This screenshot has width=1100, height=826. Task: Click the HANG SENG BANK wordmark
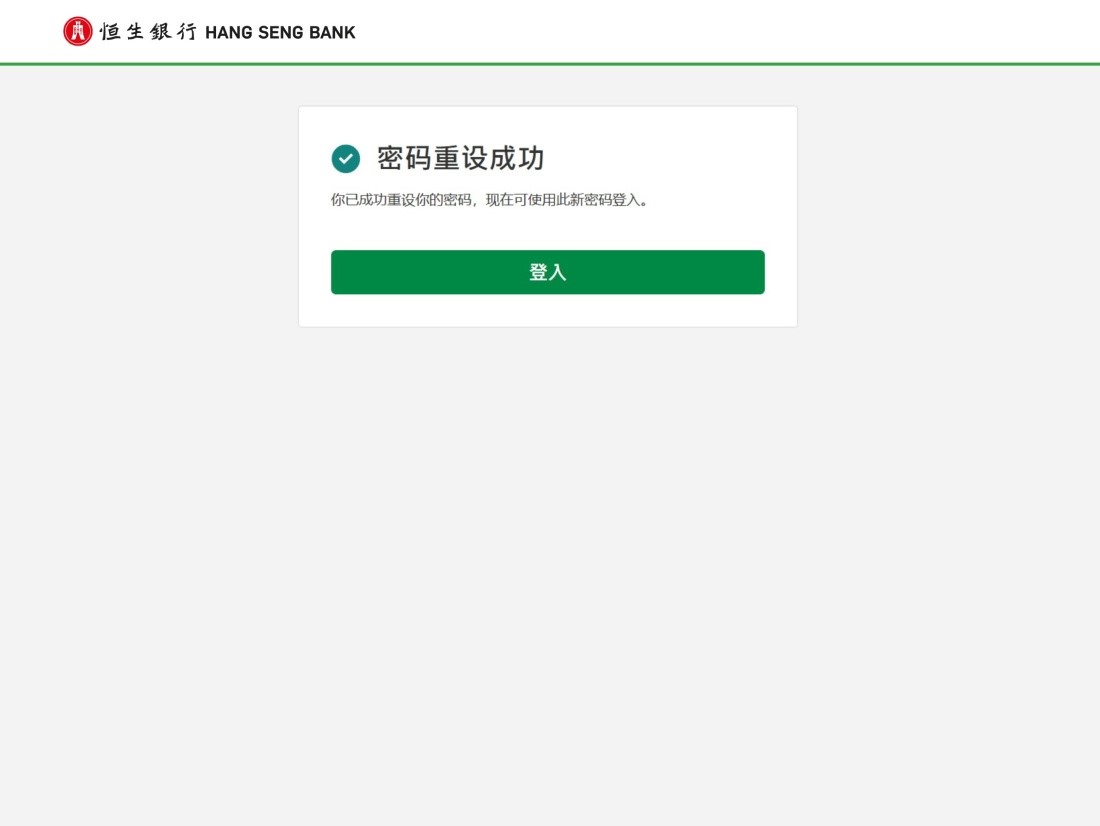click(x=280, y=32)
